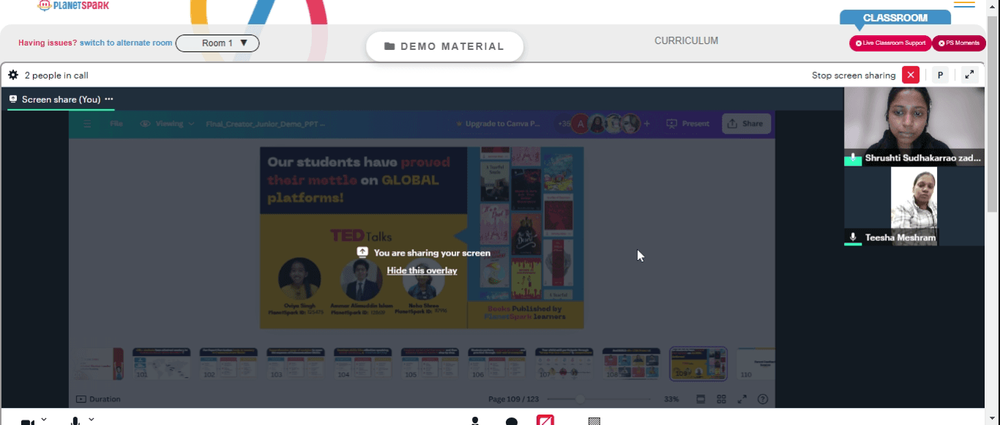Click the screen share monitor icon on tab
This screenshot has height=425, width=1000.
pyautogui.click(x=13, y=99)
